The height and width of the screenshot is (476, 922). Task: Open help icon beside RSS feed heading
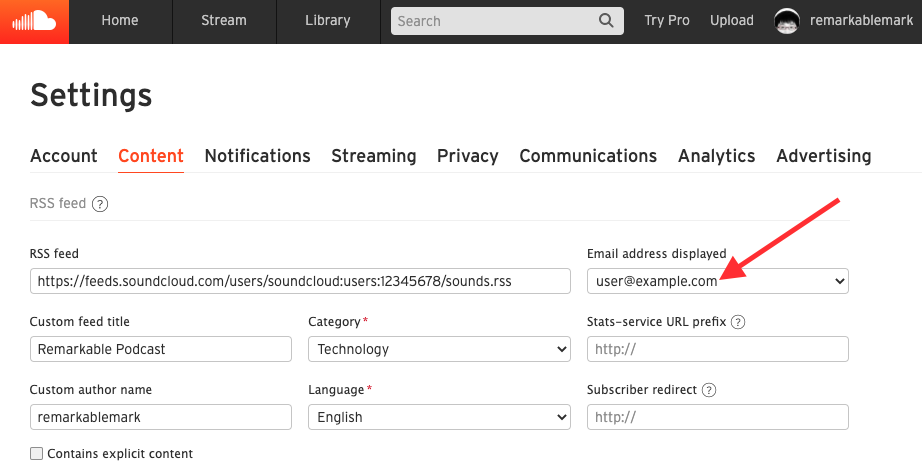(100, 204)
